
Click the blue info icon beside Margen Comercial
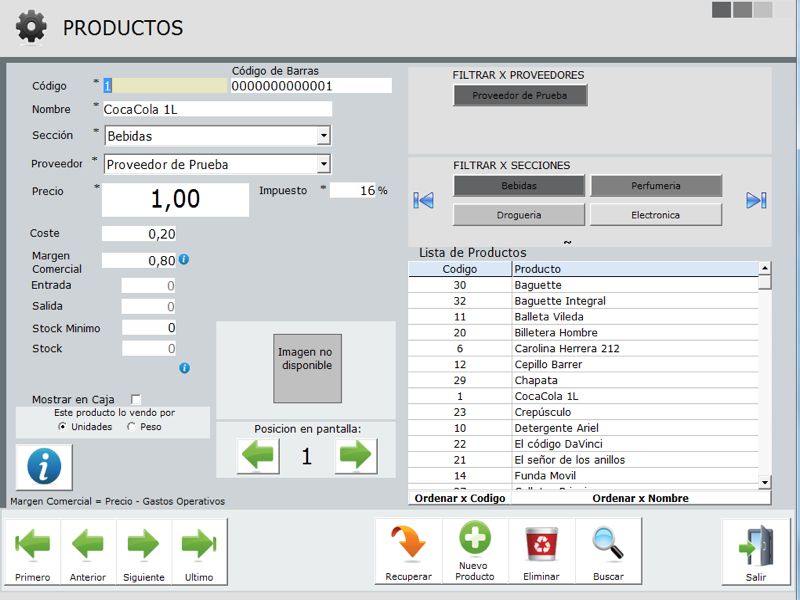[183, 260]
